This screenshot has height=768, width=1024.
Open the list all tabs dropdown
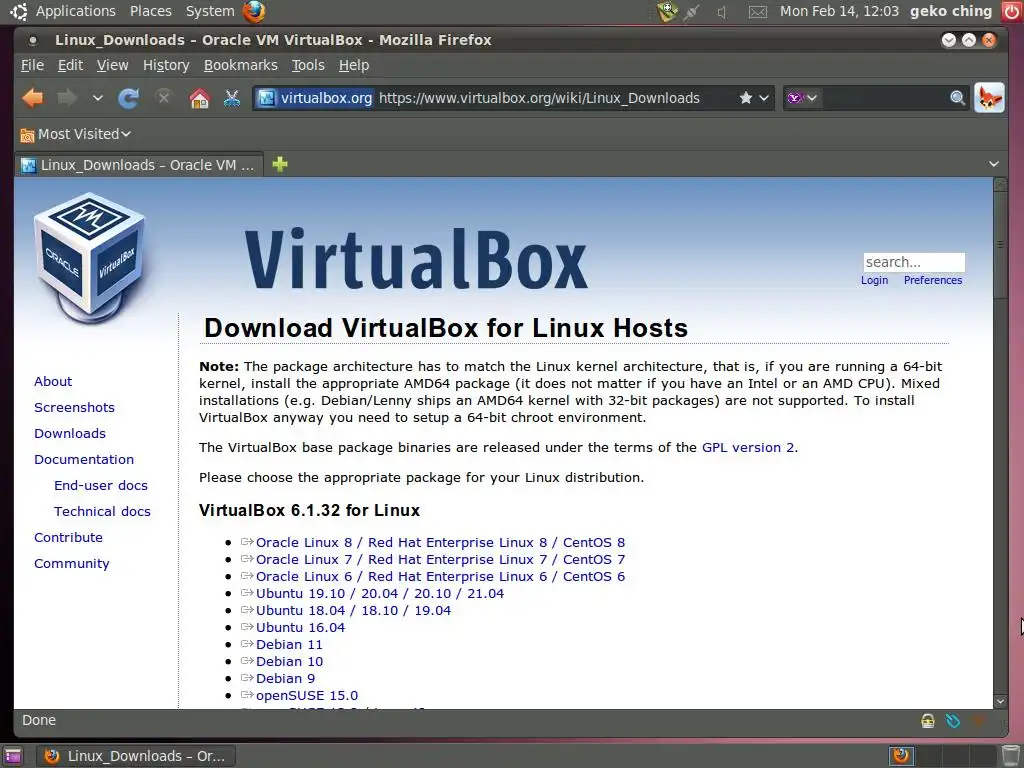tap(993, 164)
